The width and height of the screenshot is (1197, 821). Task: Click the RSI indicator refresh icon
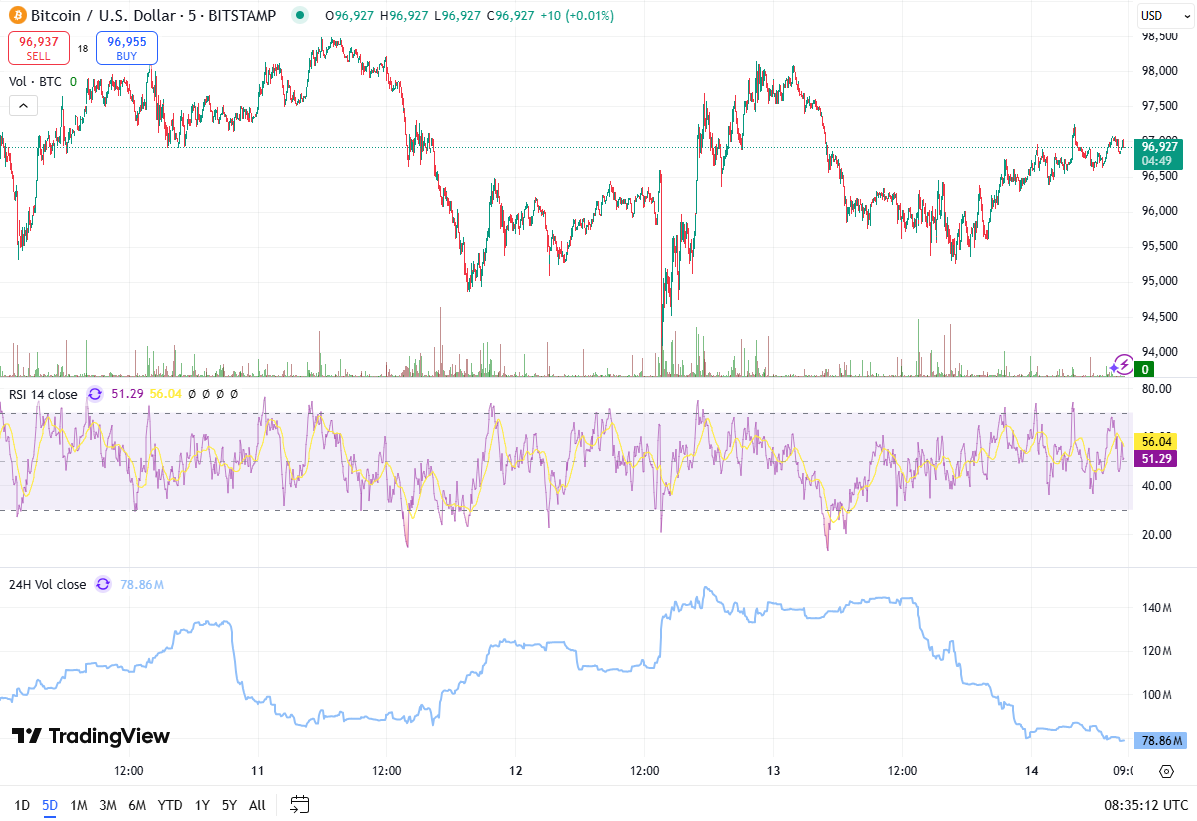point(95,394)
